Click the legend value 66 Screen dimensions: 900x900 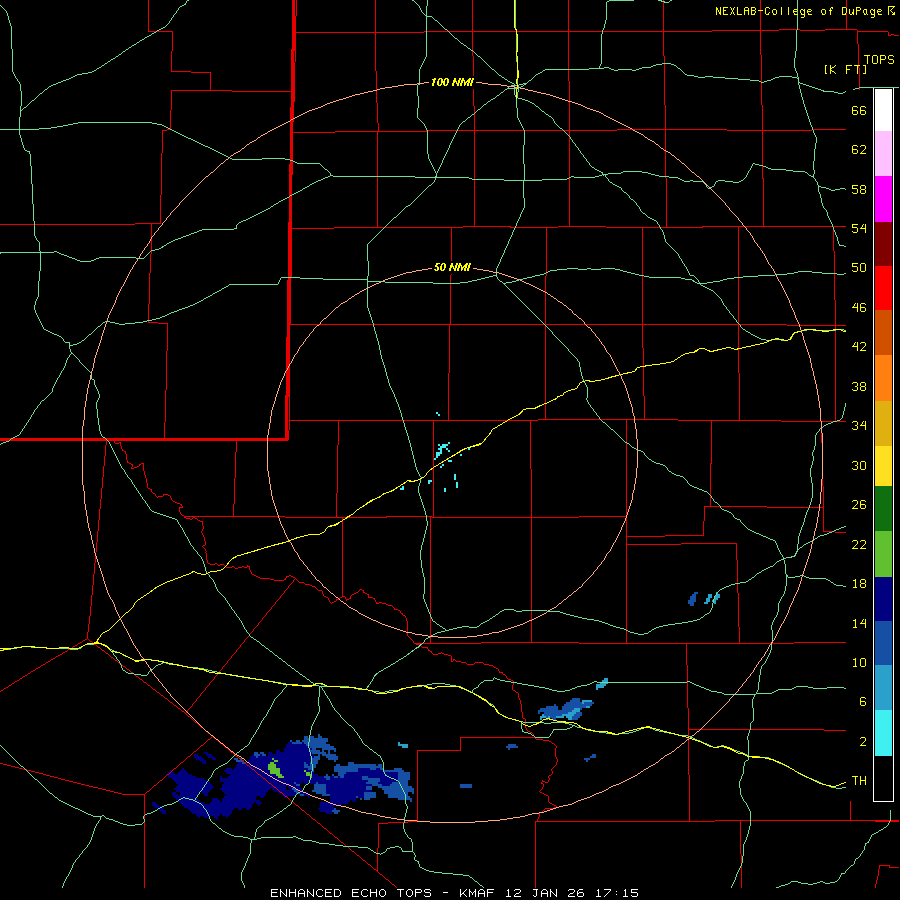859,111
